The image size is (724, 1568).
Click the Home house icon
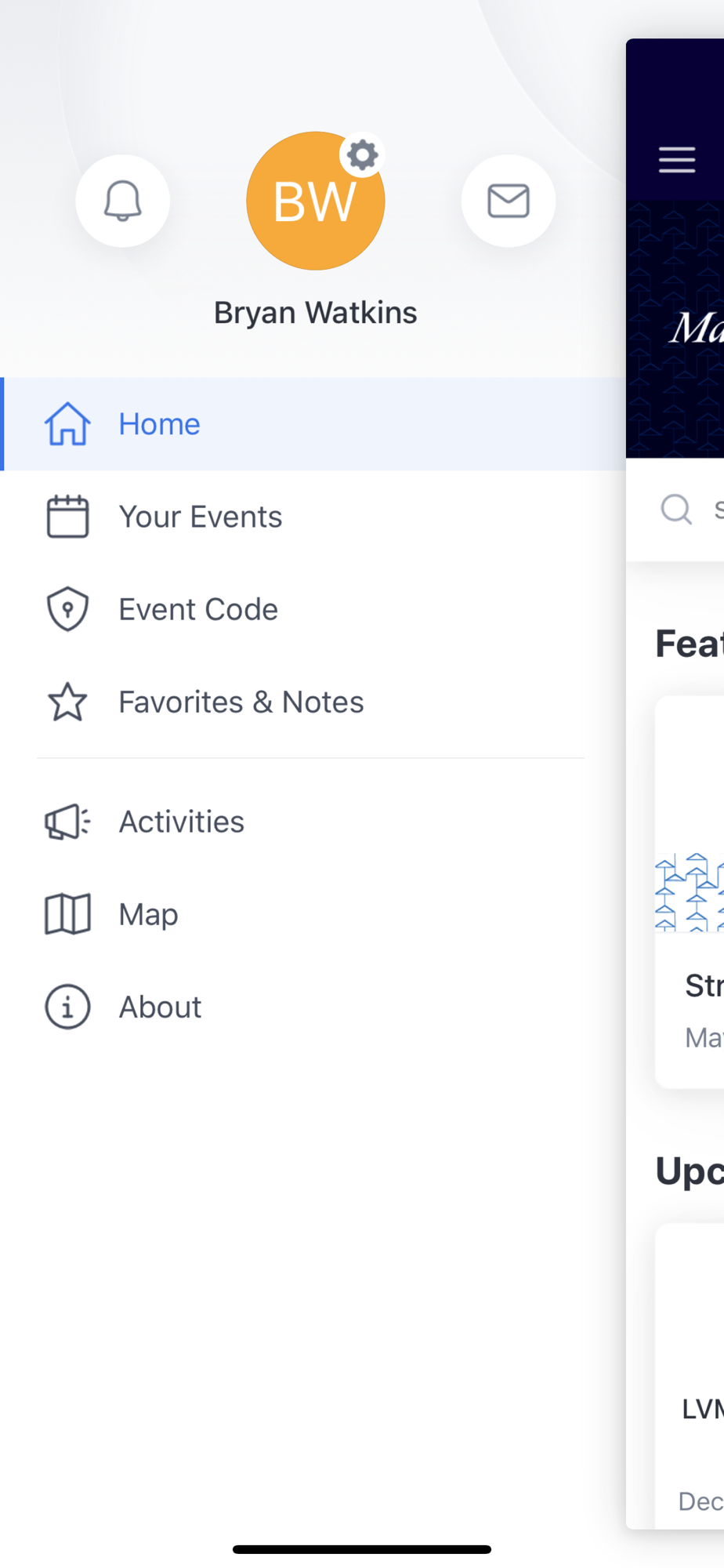coord(67,424)
